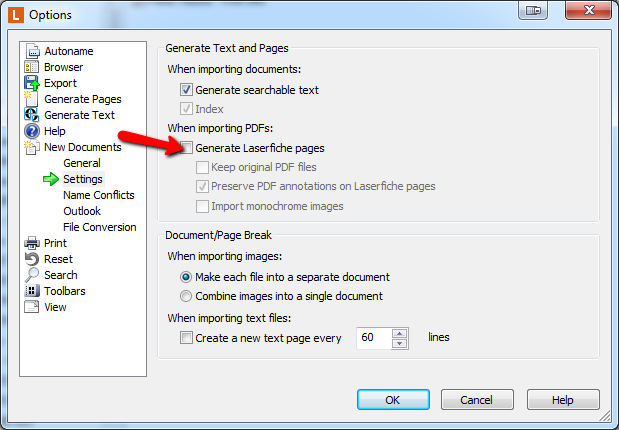Select the Print category label

point(55,243)
